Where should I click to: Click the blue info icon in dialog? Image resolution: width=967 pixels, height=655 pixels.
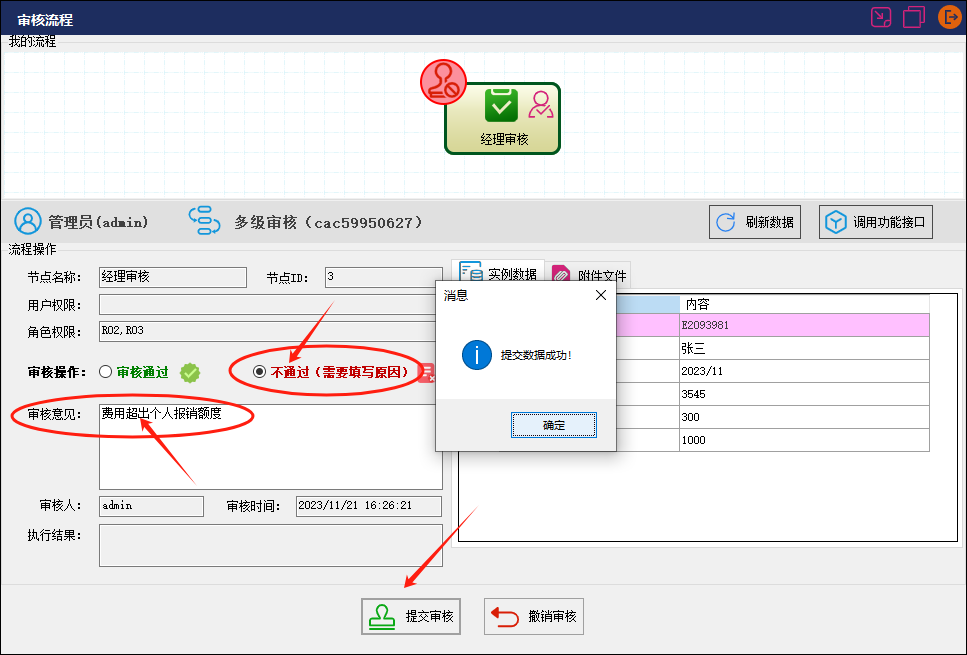[477, 355]
